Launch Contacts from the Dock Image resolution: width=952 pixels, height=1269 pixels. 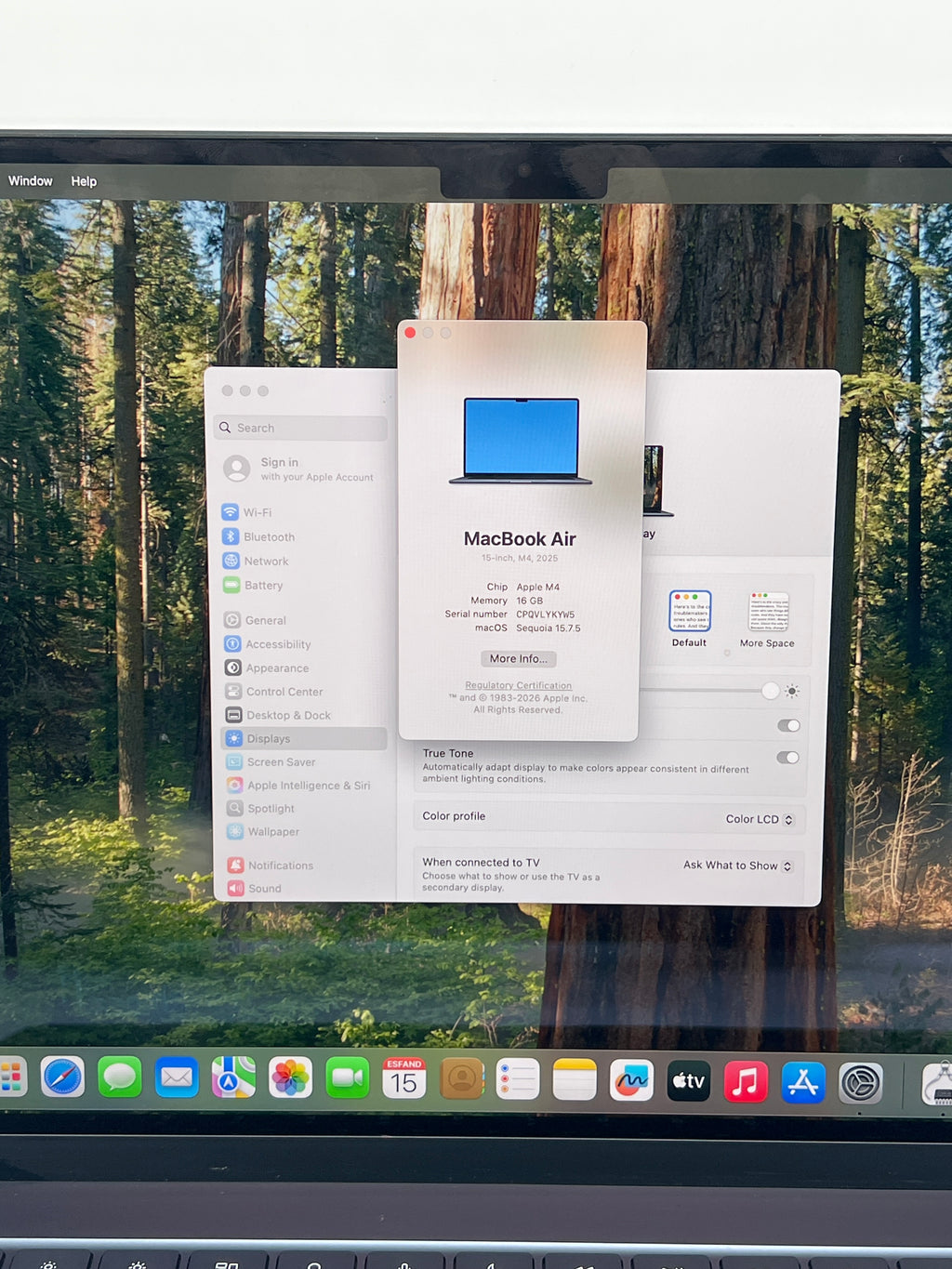coord(461,1078)
